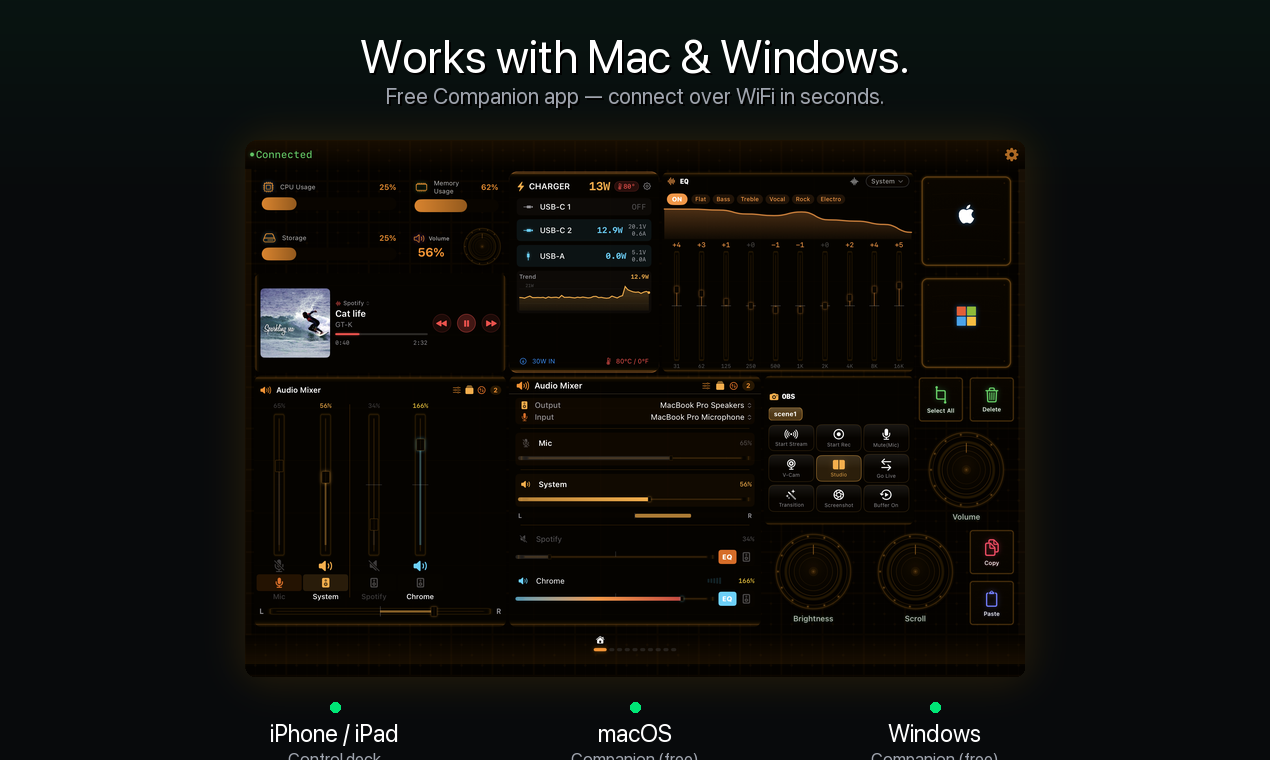Open the System dropdown in EQ panel
This screenshot has width=1270, height=760.
click(887, 182)
